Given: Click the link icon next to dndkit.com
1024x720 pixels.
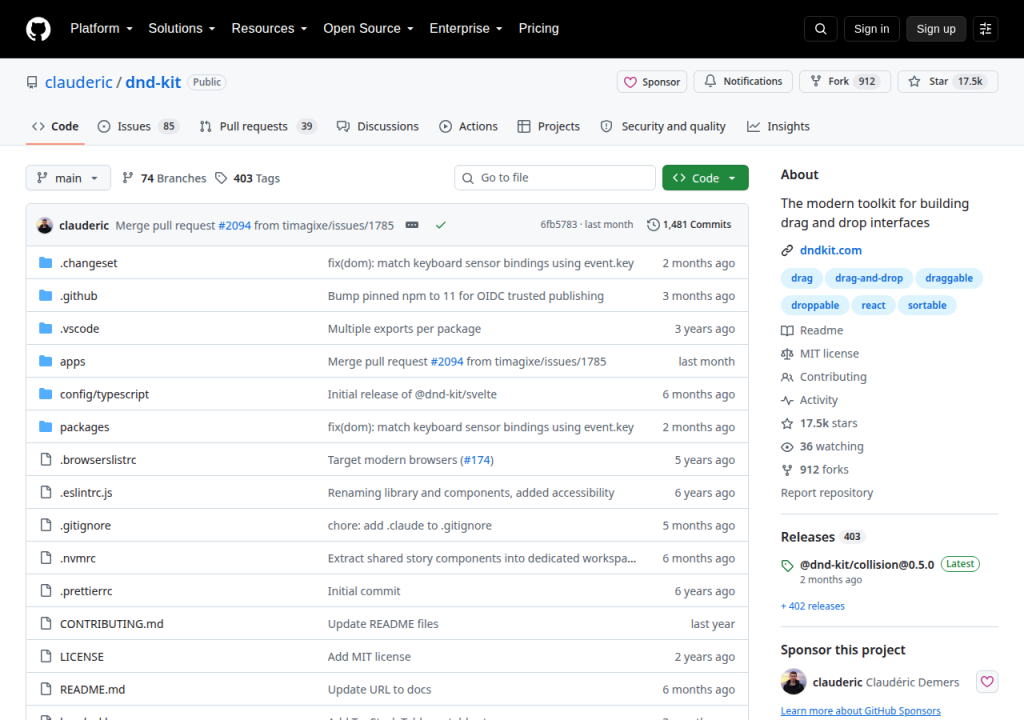Looking at the screenshot, I should [787, 250].
